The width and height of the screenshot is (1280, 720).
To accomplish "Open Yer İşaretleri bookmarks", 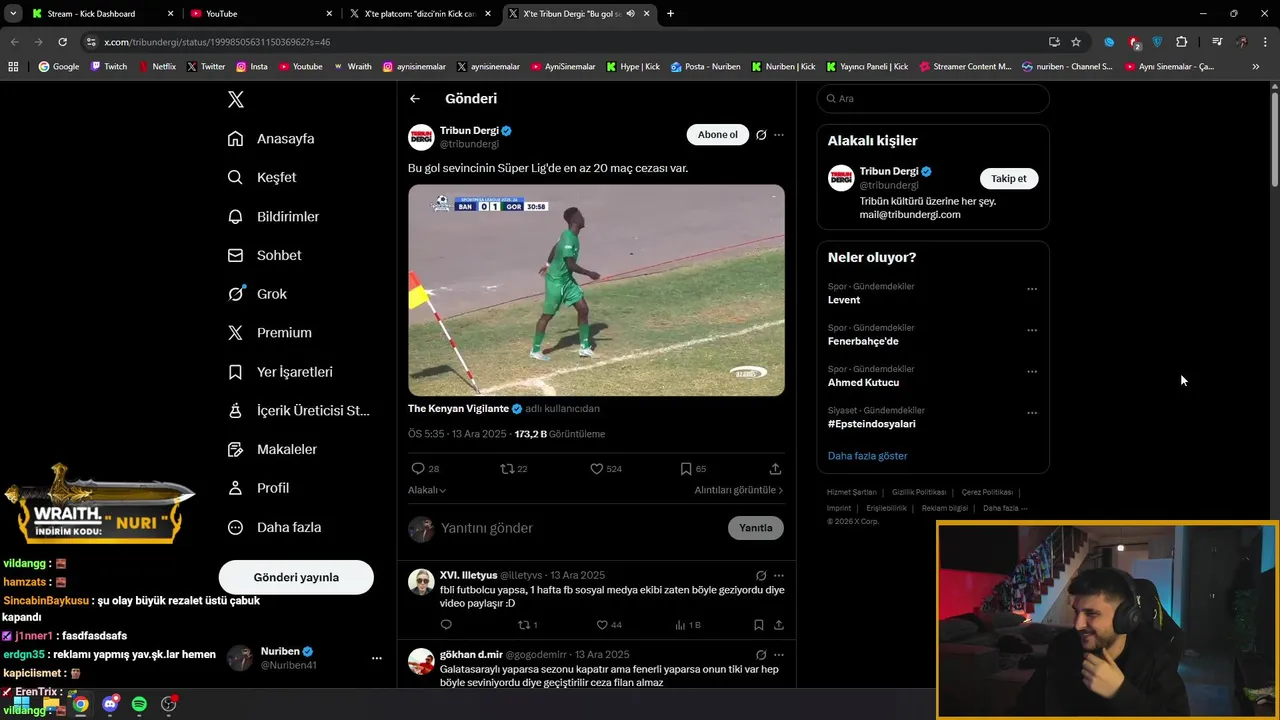I will click(x=280, y=371).
